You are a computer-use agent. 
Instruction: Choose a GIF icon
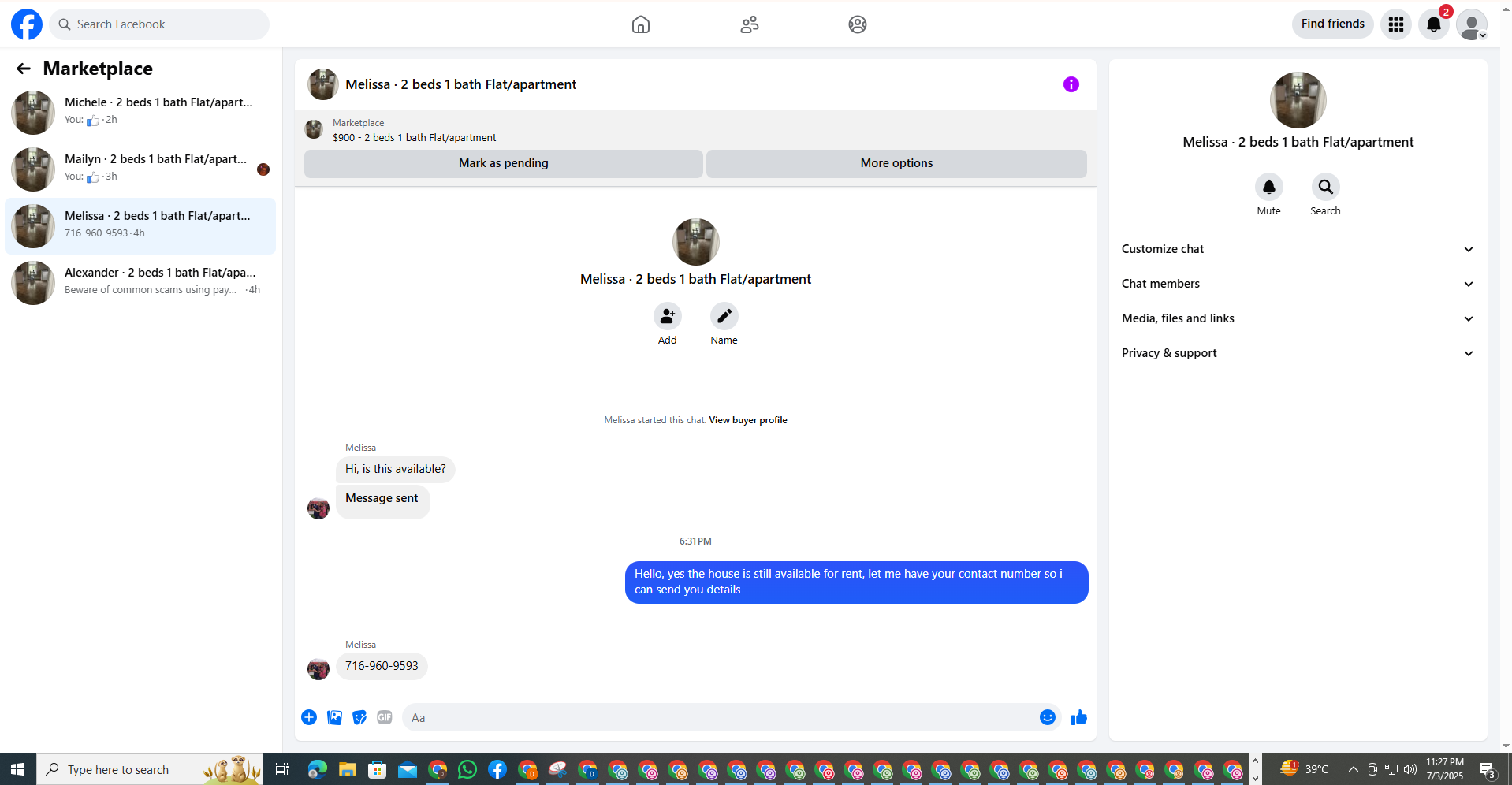click(x=385, y=717)
